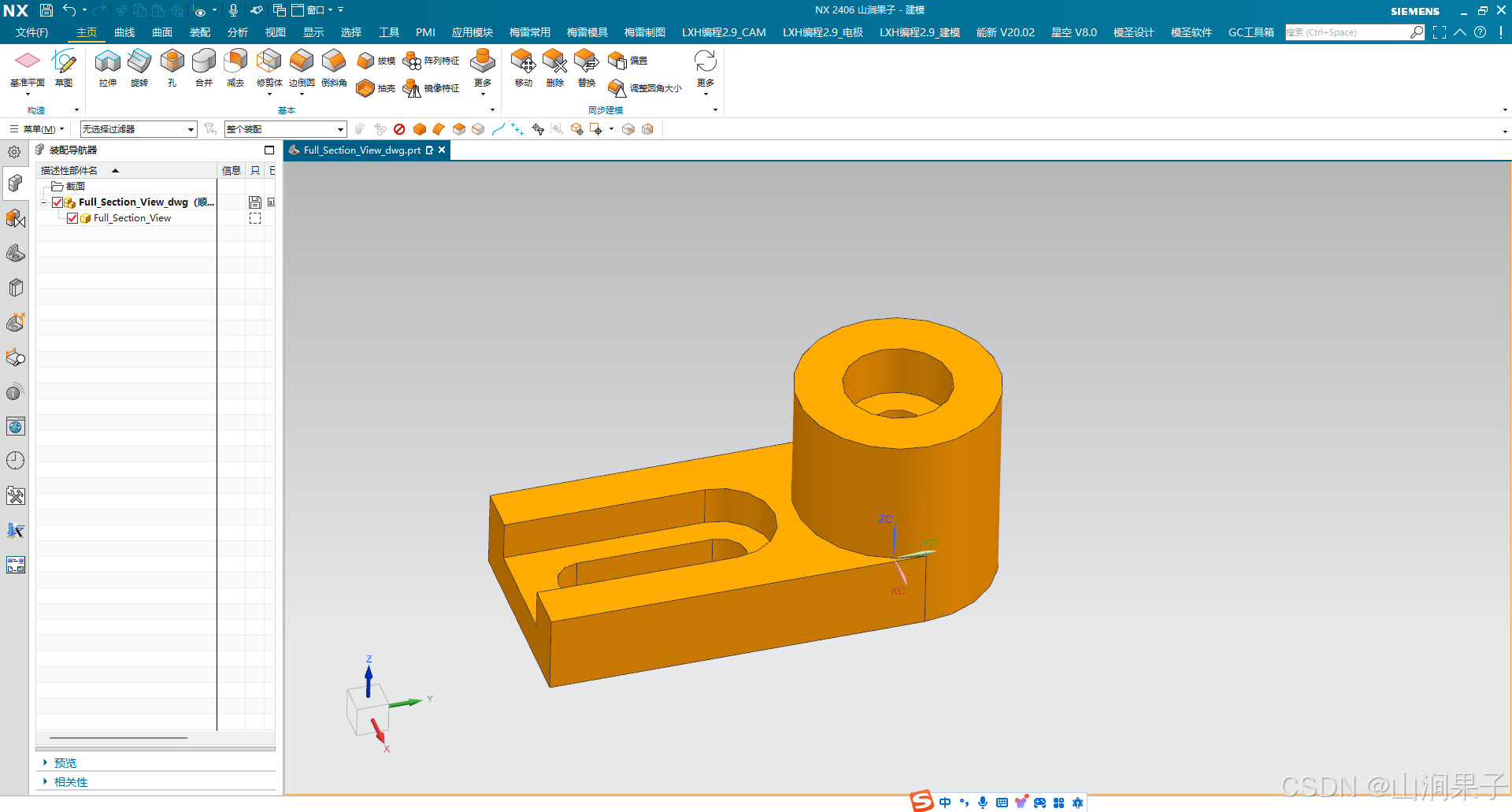Click the search magnifier button
The image size is (1512, 812).
tap(1417, 32)
